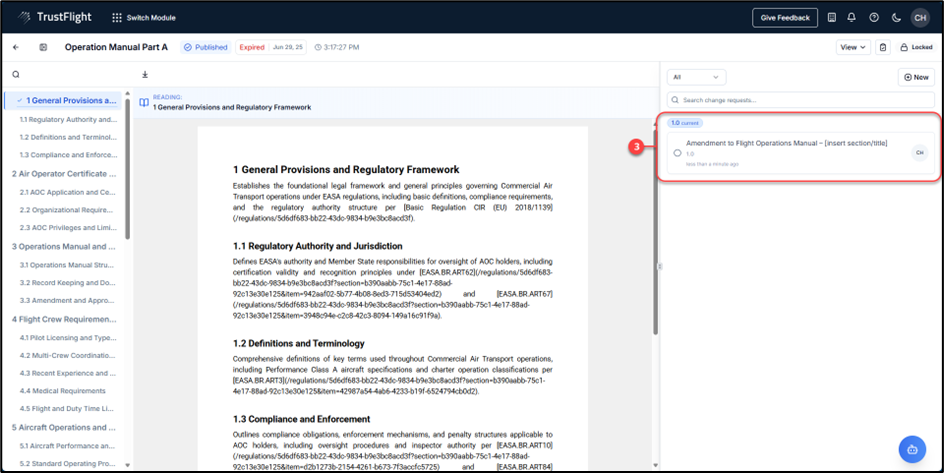
Task: Open the All filter dropdown
Action: 696,77
